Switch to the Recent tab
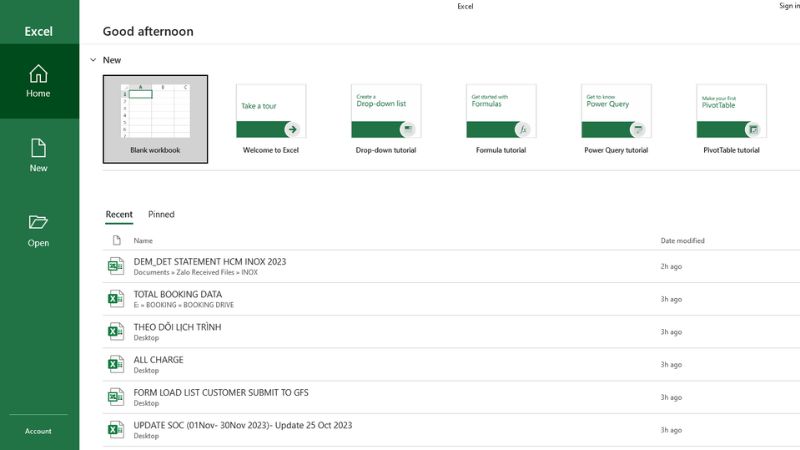The height and width of the screenshot is (450, 800). coord(119,214)
